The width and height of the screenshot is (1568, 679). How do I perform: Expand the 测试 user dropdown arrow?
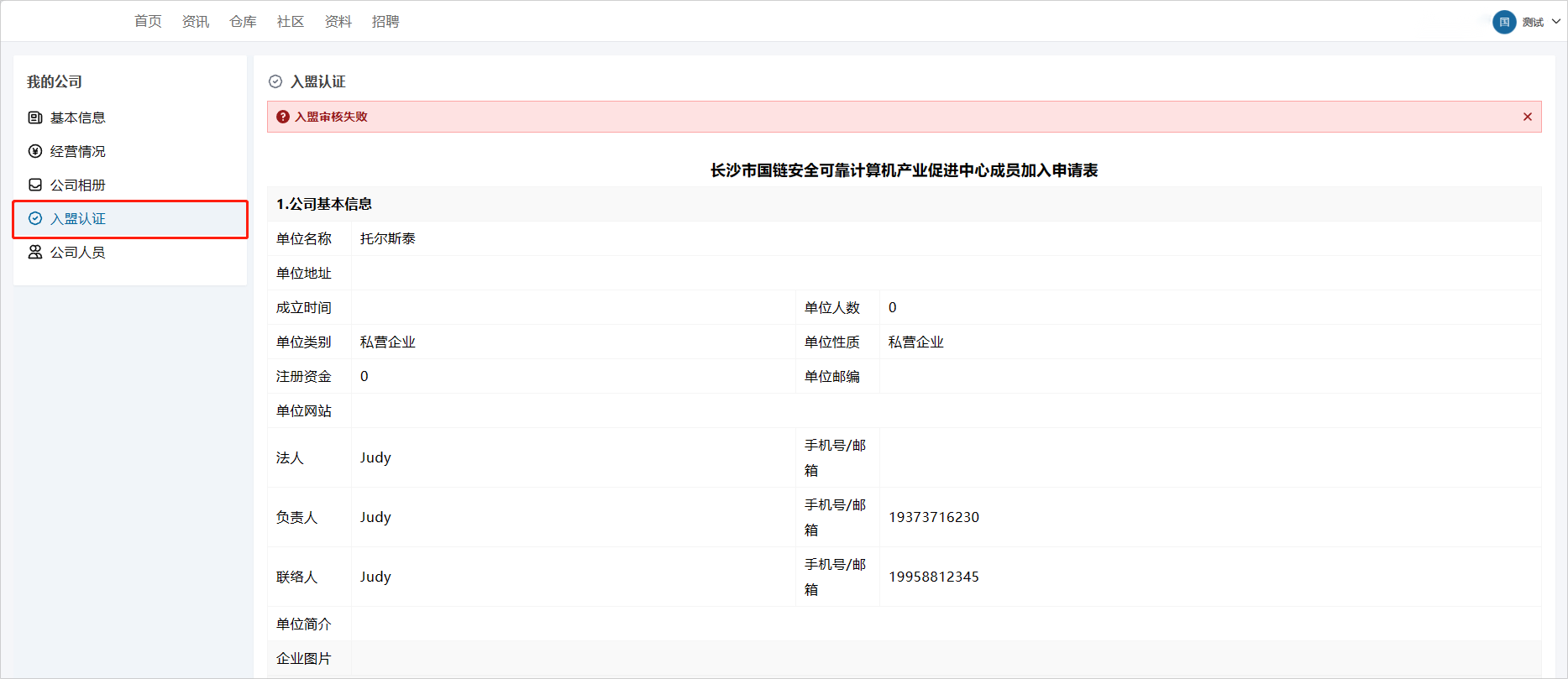click(1556, 22)
